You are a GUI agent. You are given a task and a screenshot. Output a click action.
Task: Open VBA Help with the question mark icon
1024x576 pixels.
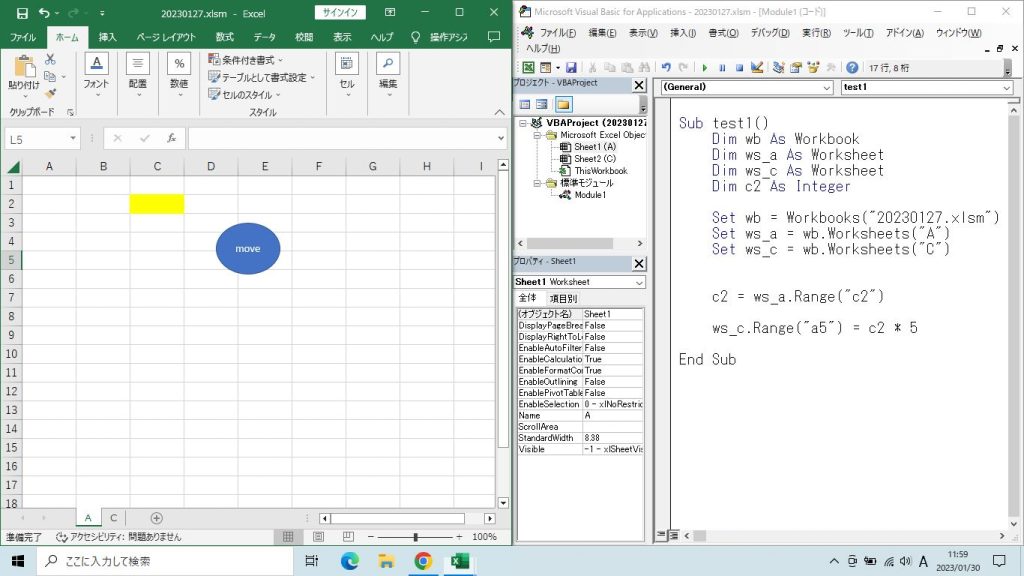click(852, 68)
